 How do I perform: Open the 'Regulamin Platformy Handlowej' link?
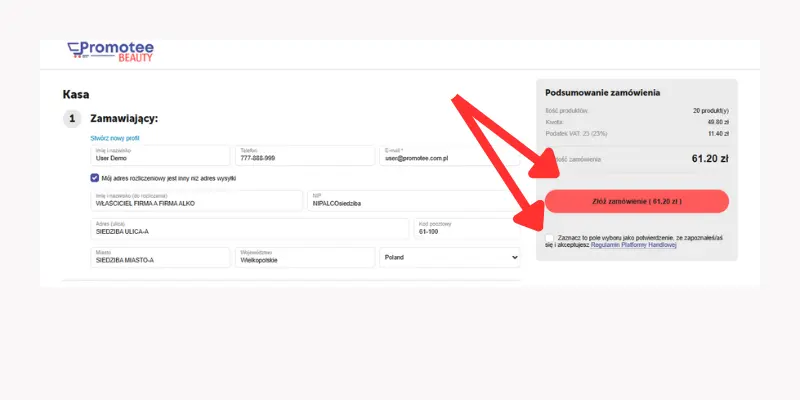(634, 244)
